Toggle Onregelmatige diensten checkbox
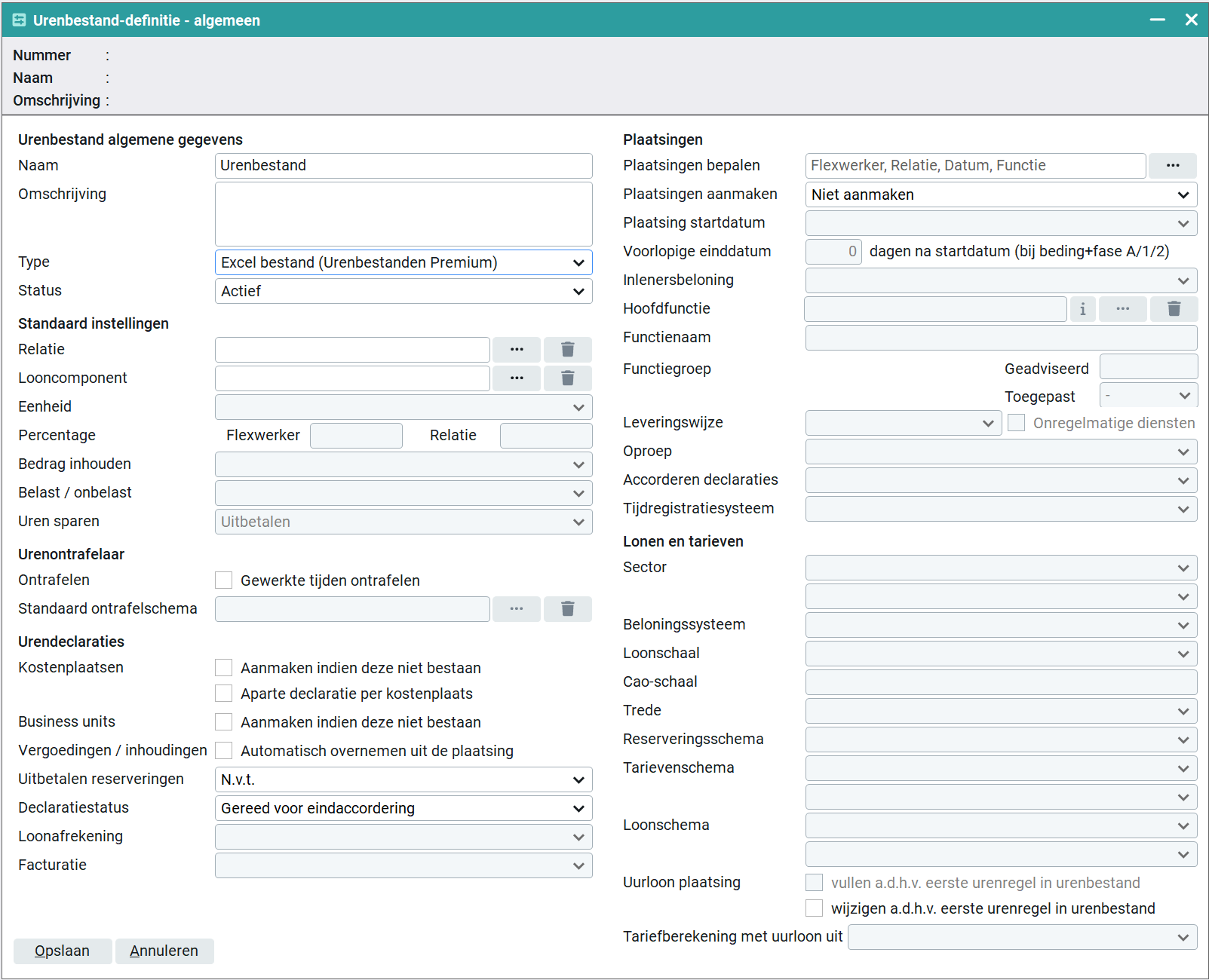 point(1016,423)
